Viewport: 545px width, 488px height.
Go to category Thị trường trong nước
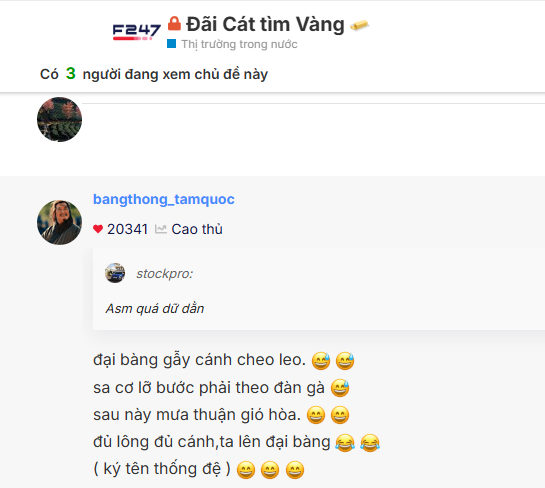click(239, 44)
